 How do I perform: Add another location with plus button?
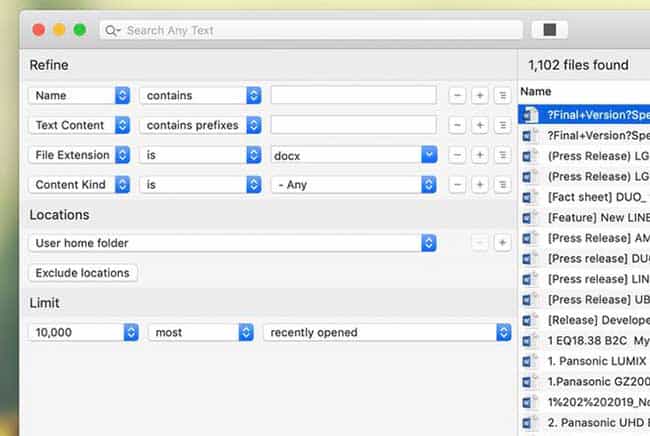click(x=502, y=243)
